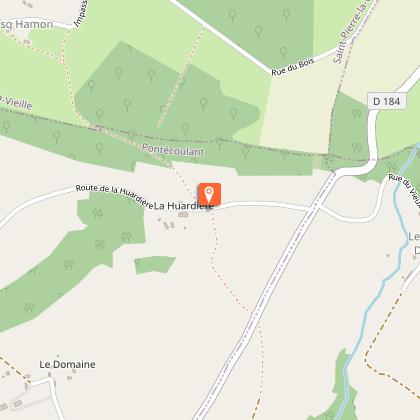Click the building near La Huardière label
Screen dimensions: 420x420
click(183, 215)
